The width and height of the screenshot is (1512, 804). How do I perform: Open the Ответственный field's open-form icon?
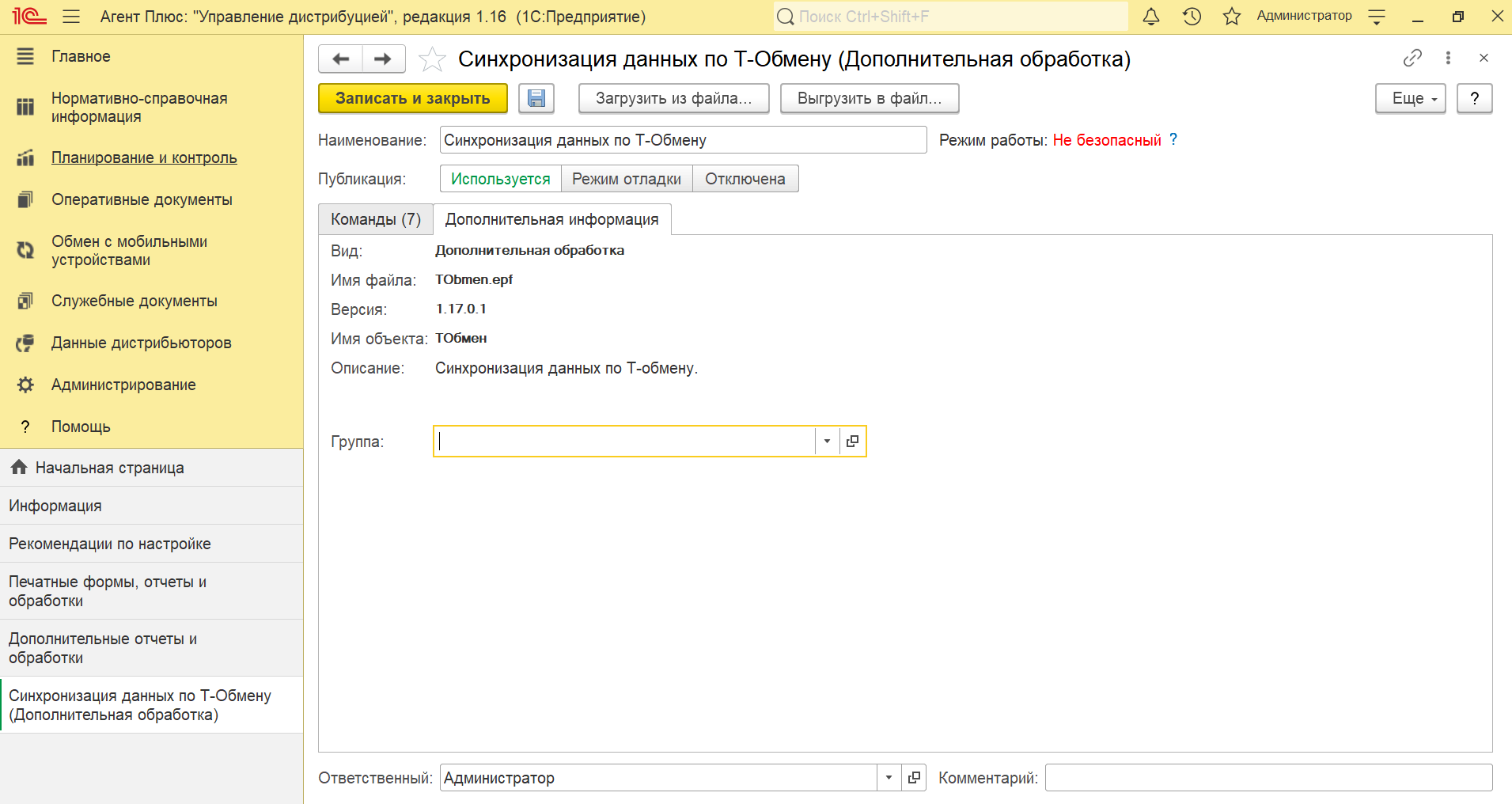914,778
